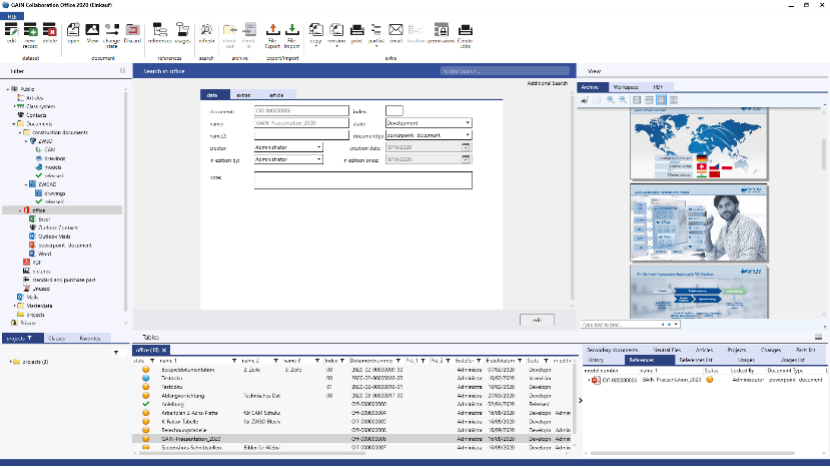Image resolution: width=830 pixels, height=468 pixels.
Task: Click the notes text field
Action: point(363,180)
